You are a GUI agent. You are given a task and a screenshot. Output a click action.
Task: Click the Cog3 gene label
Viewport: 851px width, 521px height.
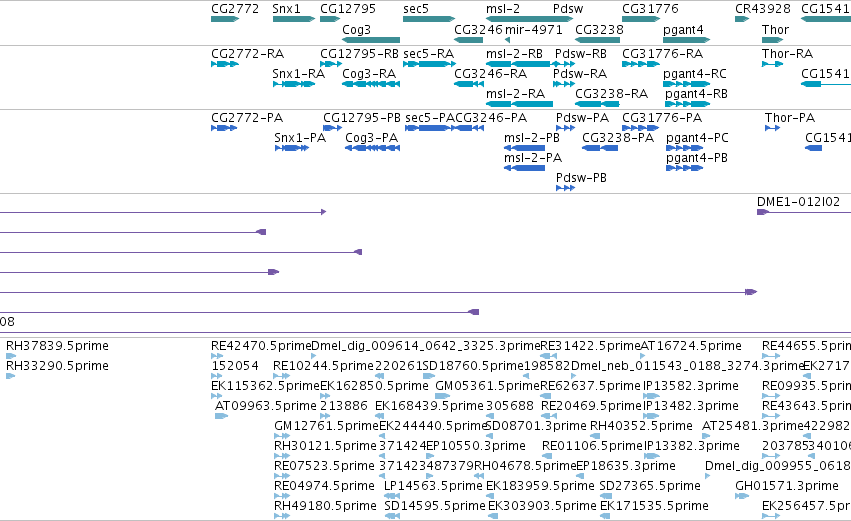[x=356, y=29]
